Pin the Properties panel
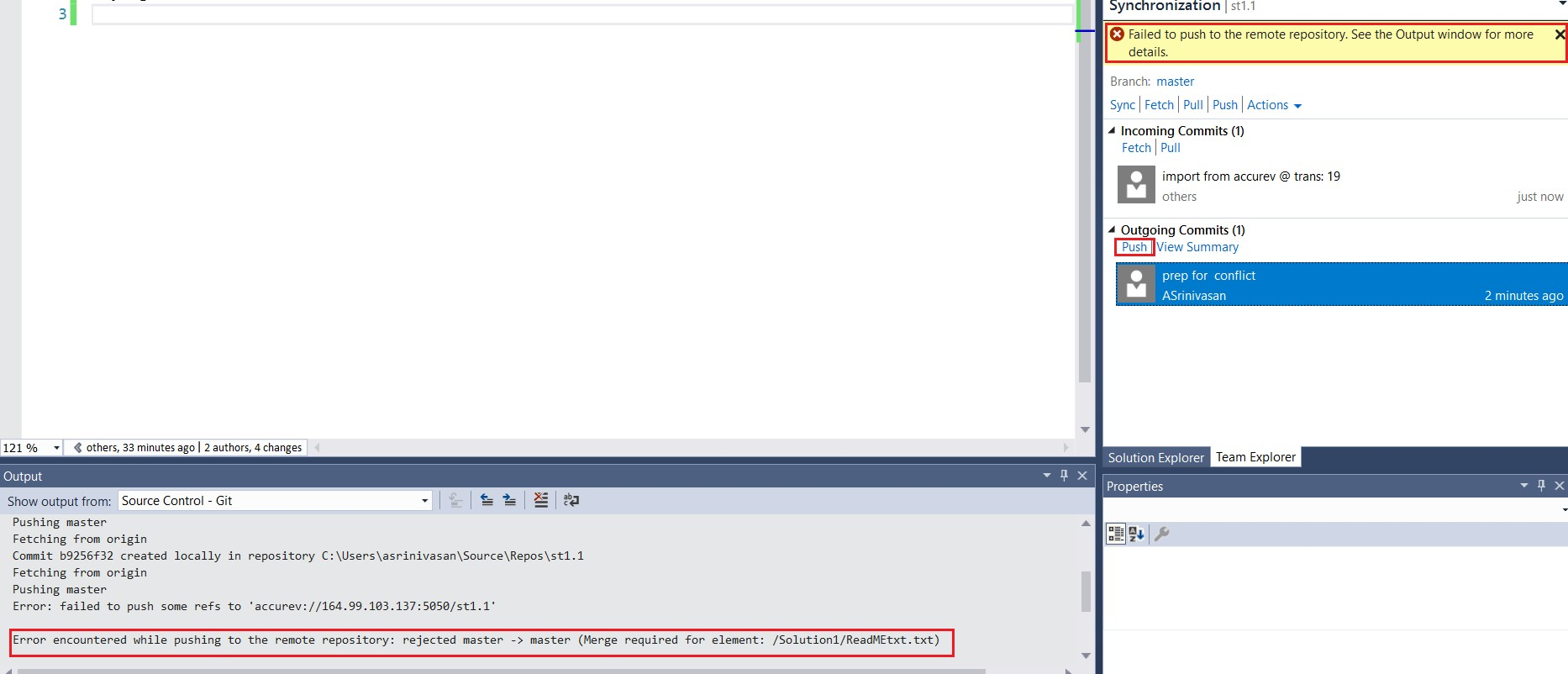This screenshot has width=1568, height=674. [1541, 486]
